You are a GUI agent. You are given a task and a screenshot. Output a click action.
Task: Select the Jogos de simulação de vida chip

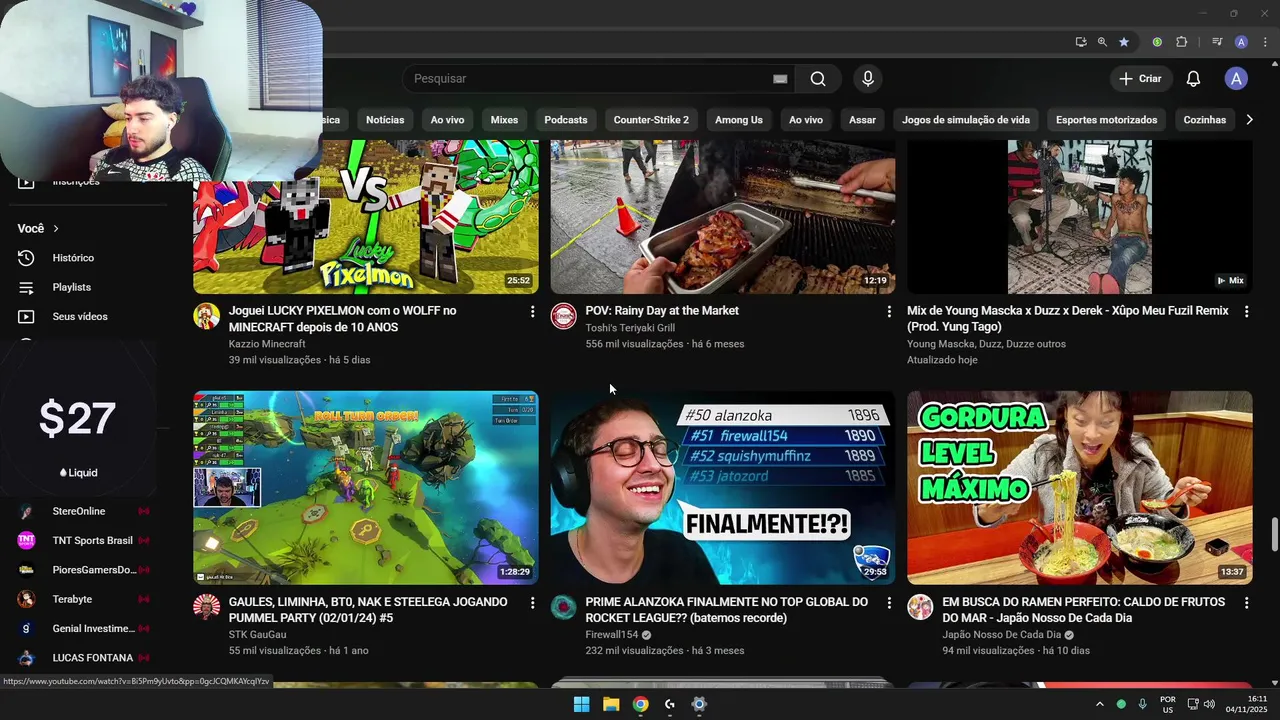(966, 120)
